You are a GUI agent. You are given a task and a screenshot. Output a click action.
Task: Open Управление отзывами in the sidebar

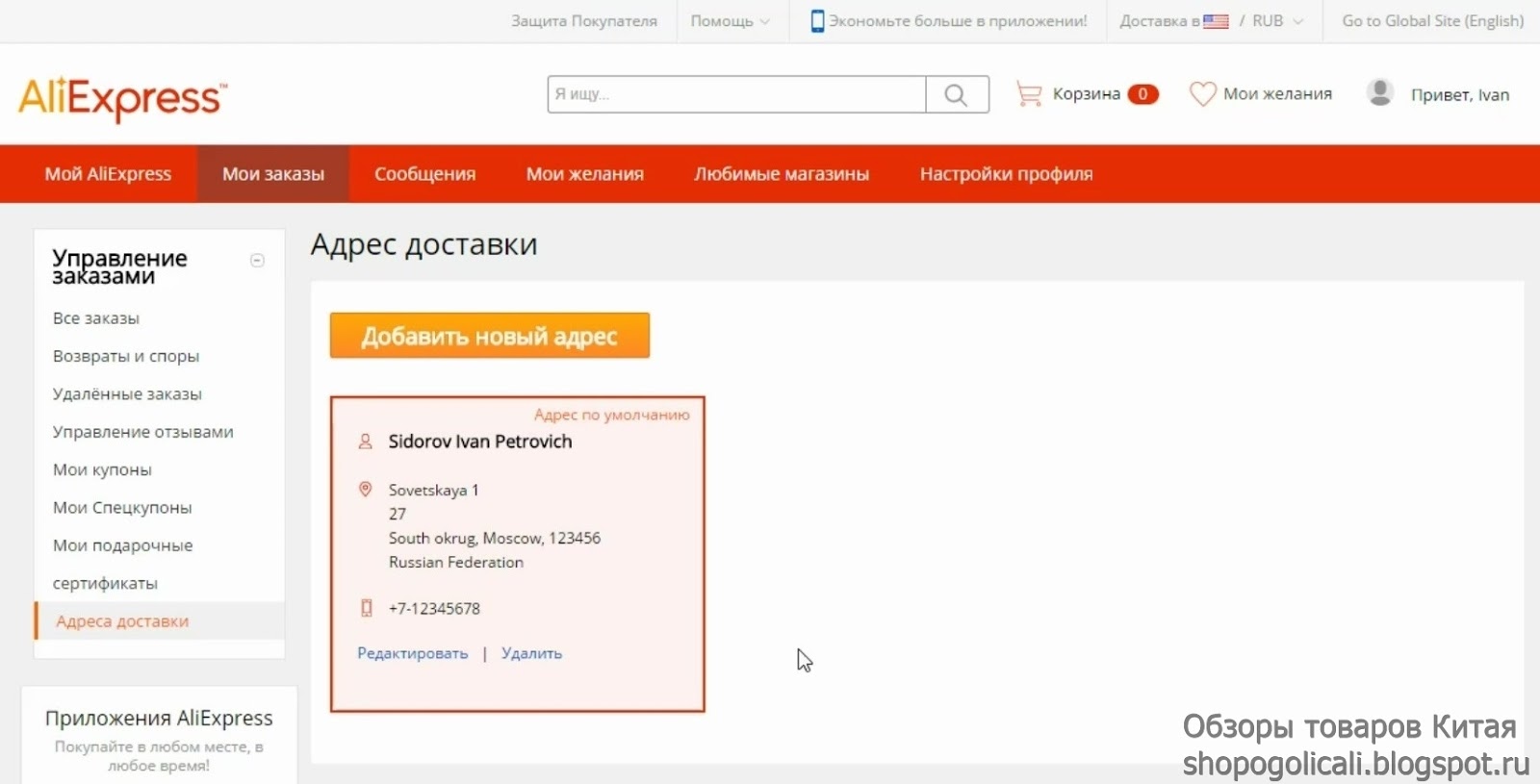[143, 432]
